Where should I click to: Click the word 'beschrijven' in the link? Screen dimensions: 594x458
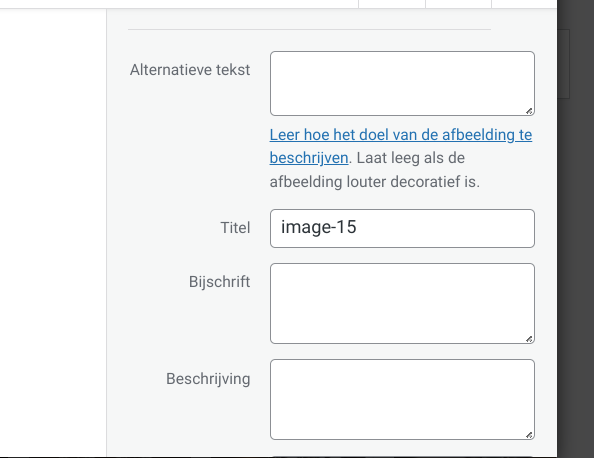(309, 158)
